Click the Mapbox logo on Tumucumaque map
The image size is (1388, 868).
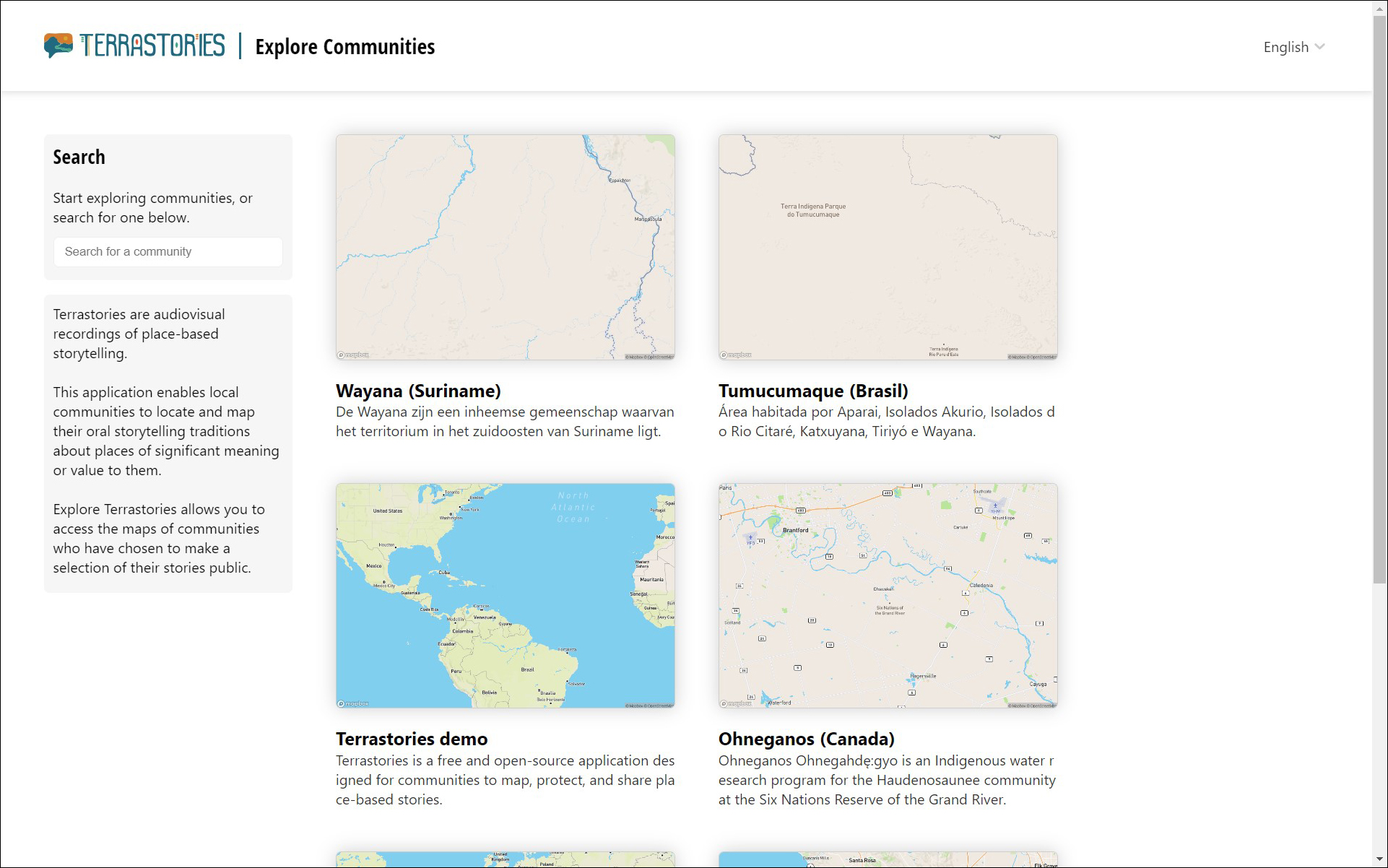pos(736,355)
